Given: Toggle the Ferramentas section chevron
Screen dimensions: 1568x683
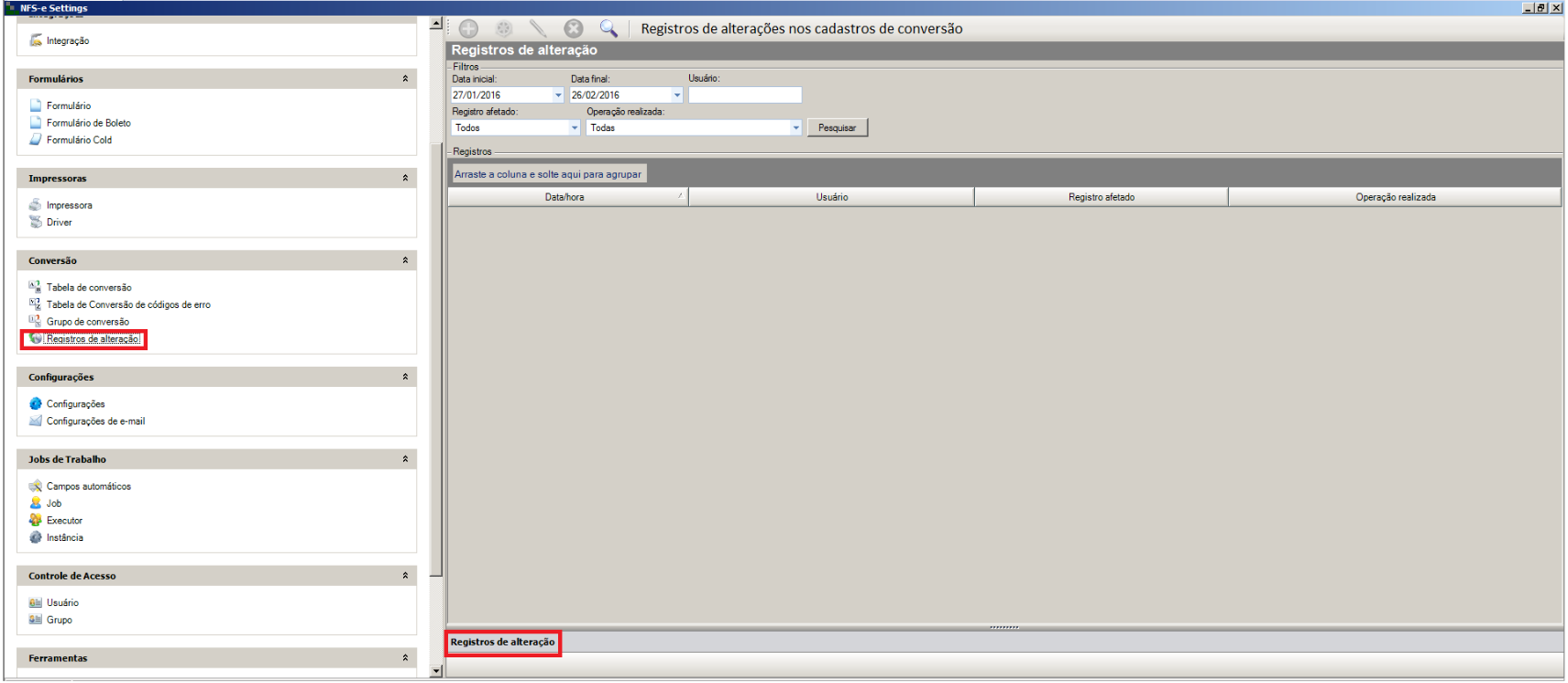Looking at the screenshot, I should click(x=405, y=658).
